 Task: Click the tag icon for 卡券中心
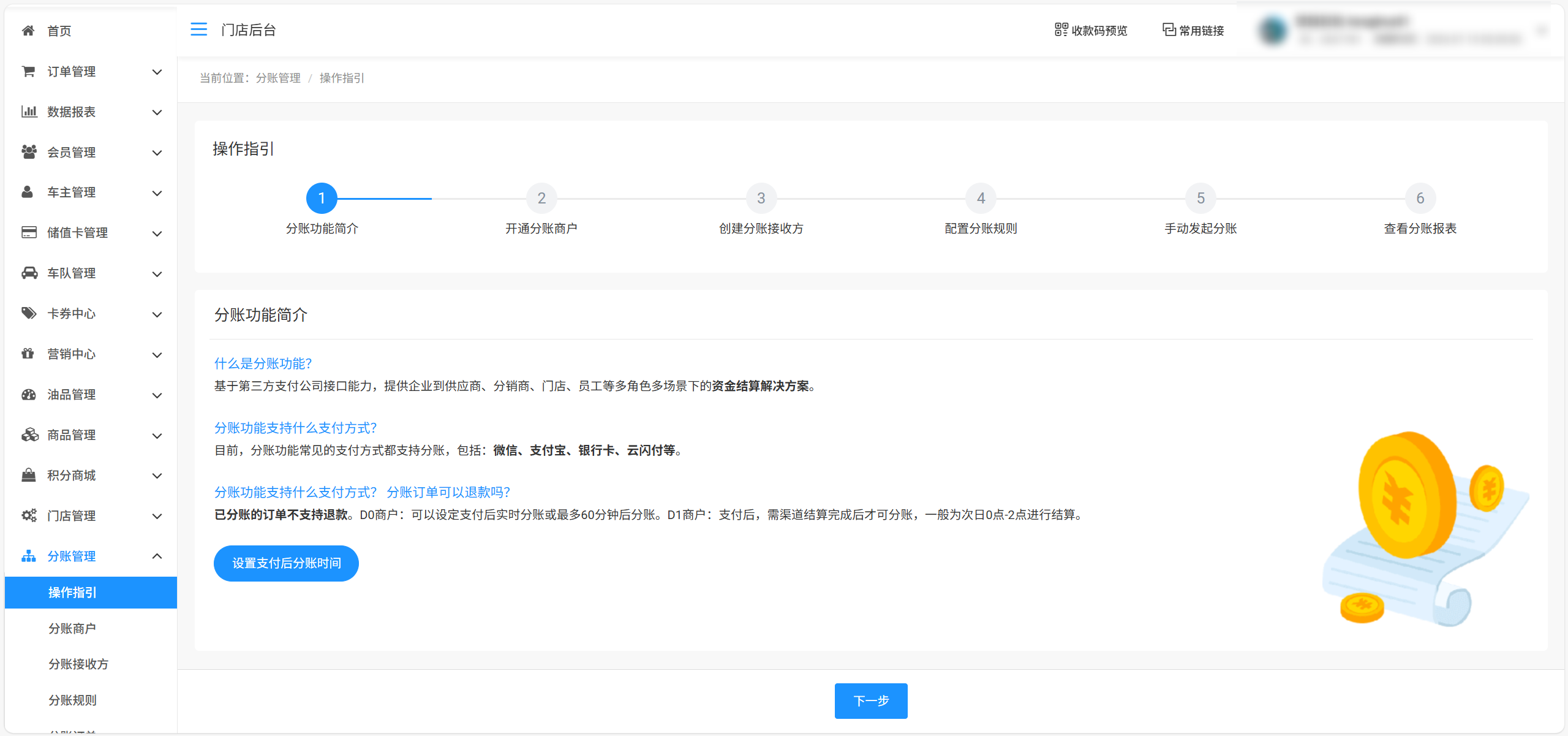pos(29,313)
